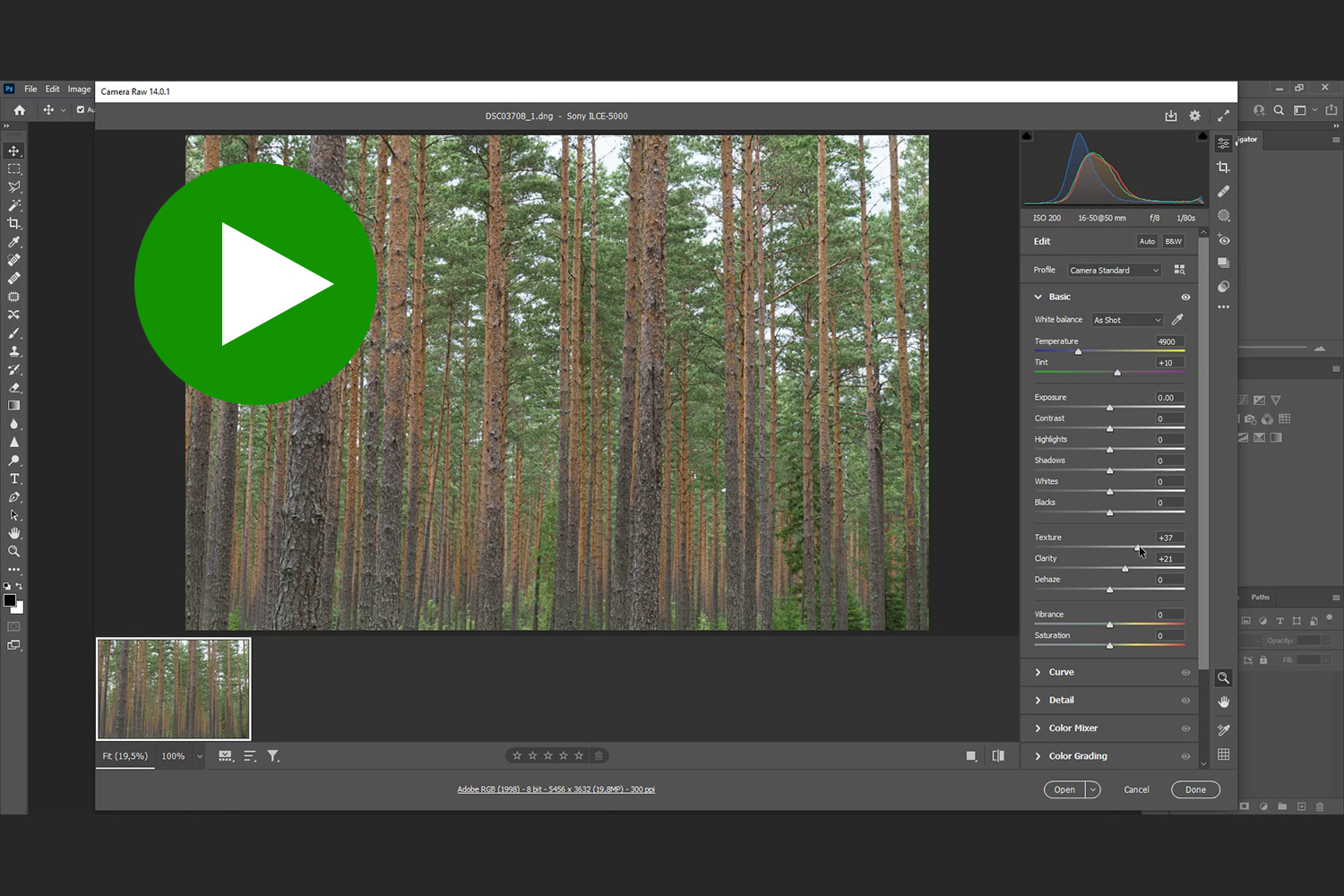Screen dimensions: 1344x896
Task: Select the Healing brush in Camera Raw
Action: (1223, 192)
